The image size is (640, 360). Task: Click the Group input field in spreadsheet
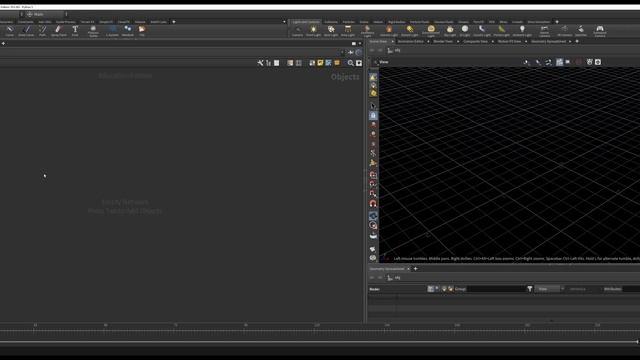(497, 289)
